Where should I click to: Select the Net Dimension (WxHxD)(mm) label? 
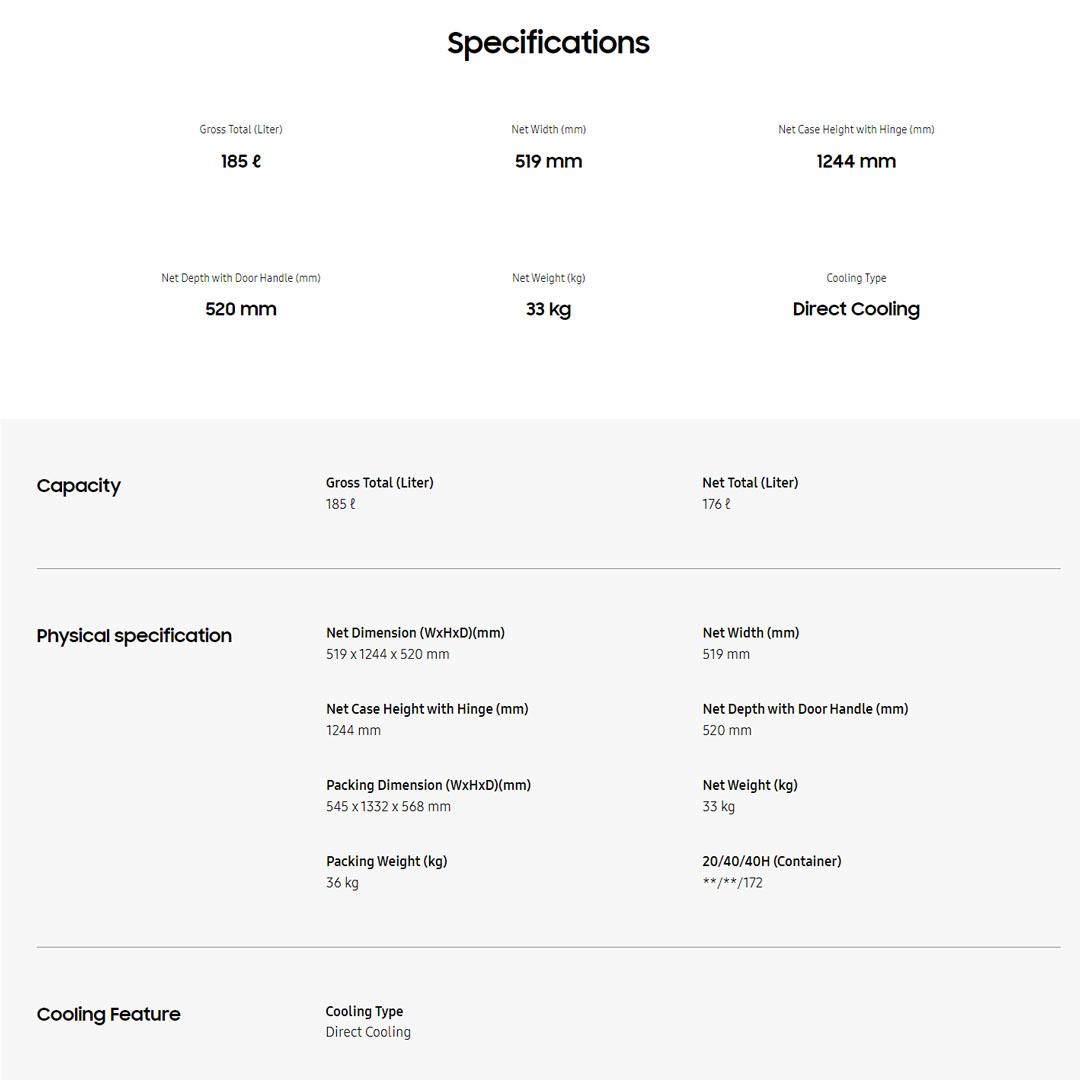click(x=415, y=633)
